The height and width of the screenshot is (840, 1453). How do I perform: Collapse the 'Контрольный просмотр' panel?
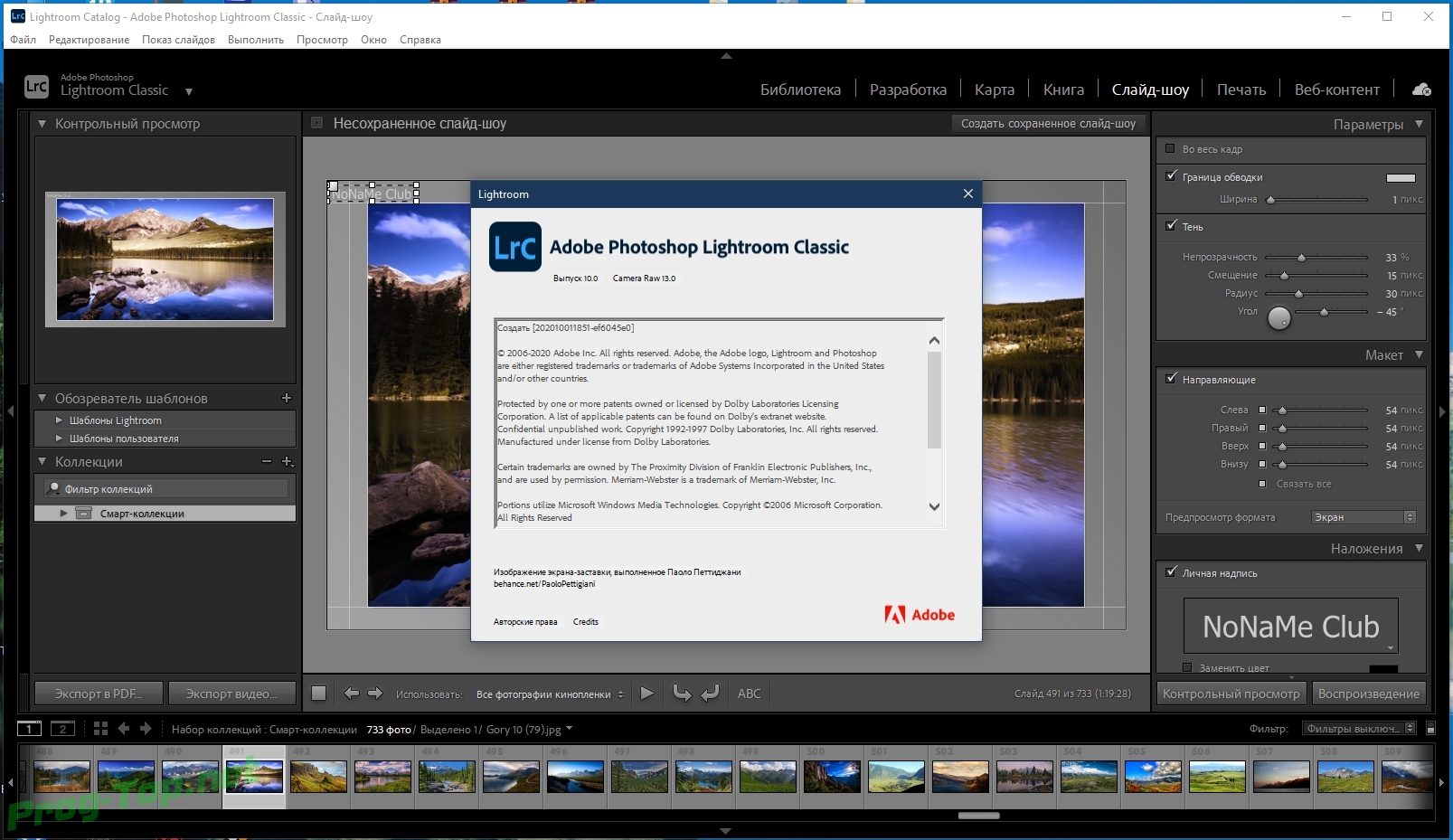click(x=42, y=123)
